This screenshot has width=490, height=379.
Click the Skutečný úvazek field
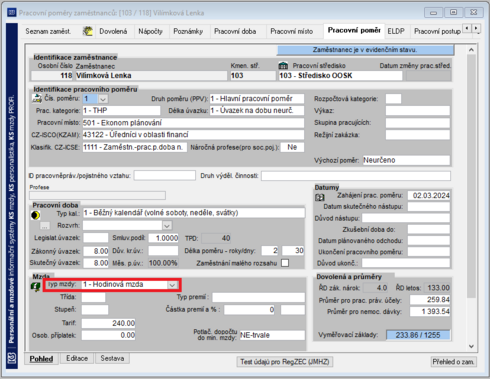point(96,263)
